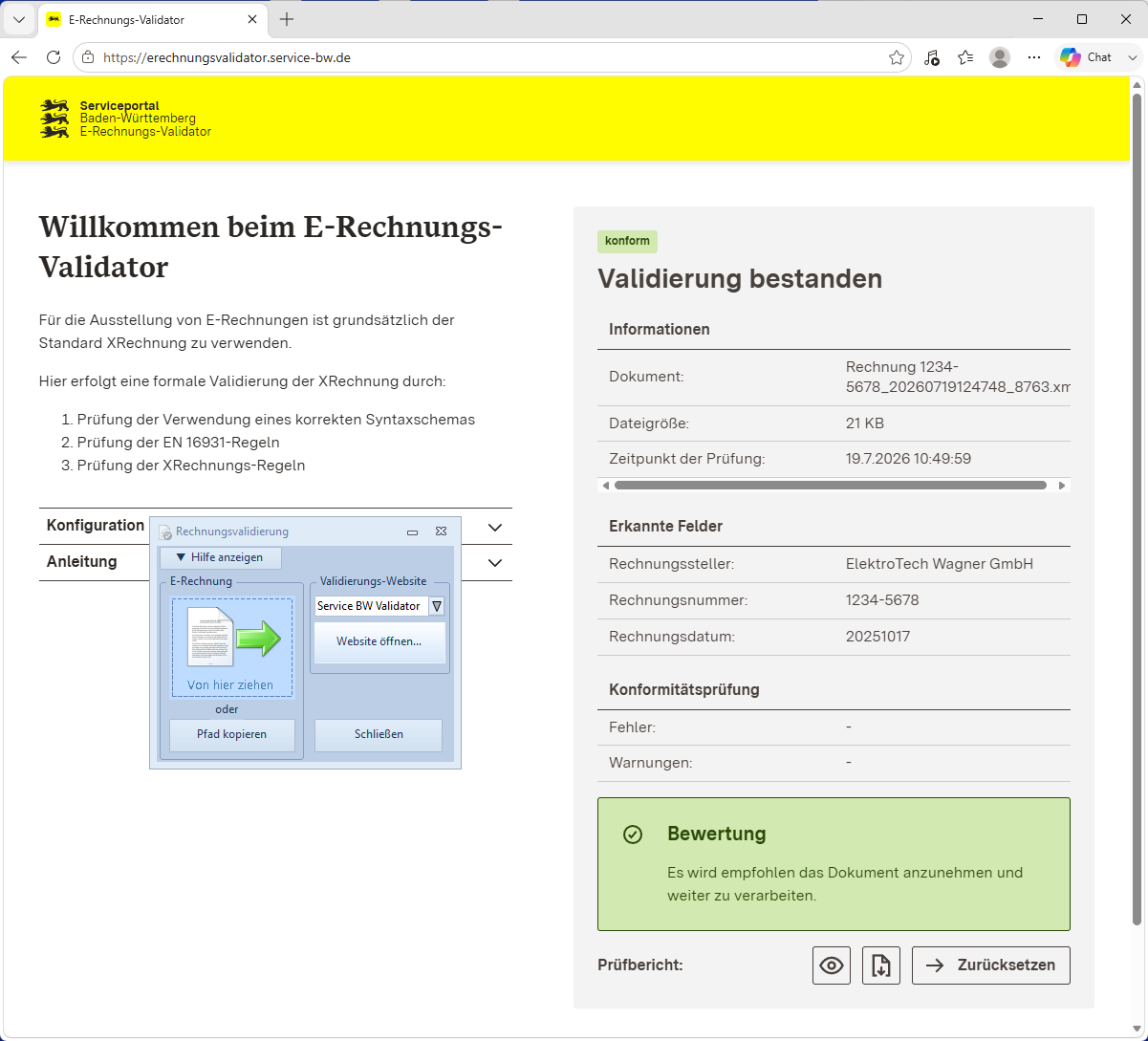Click the Serviceportal header title text
The image size is (1148, 1041).
tap(119, 106)
